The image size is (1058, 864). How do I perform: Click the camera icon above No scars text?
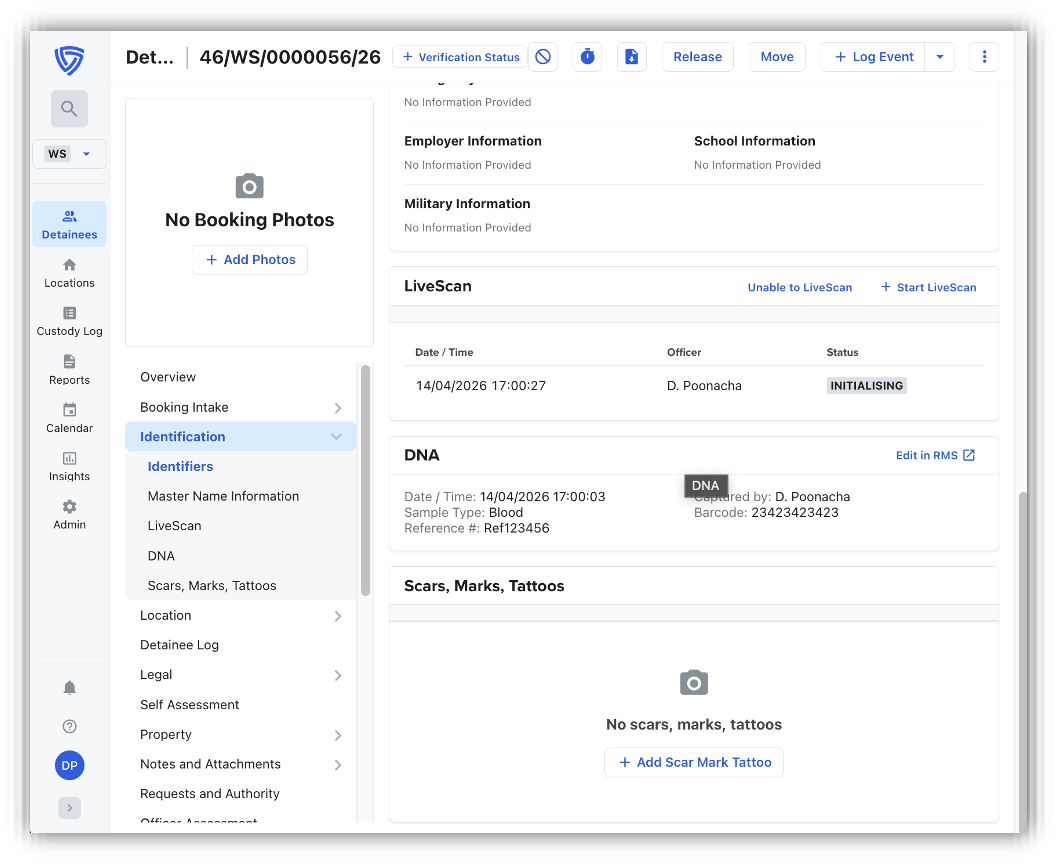click(694, 682)
